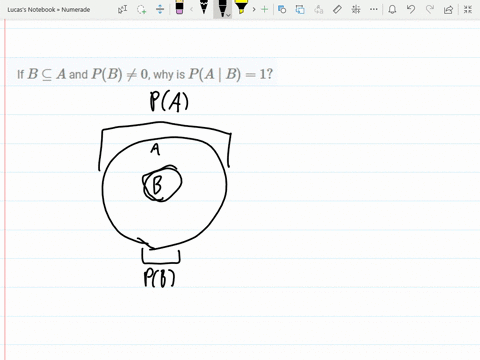Activate the Insert Space tool
The width and height of the screenshot is (480, 360).
160,9
